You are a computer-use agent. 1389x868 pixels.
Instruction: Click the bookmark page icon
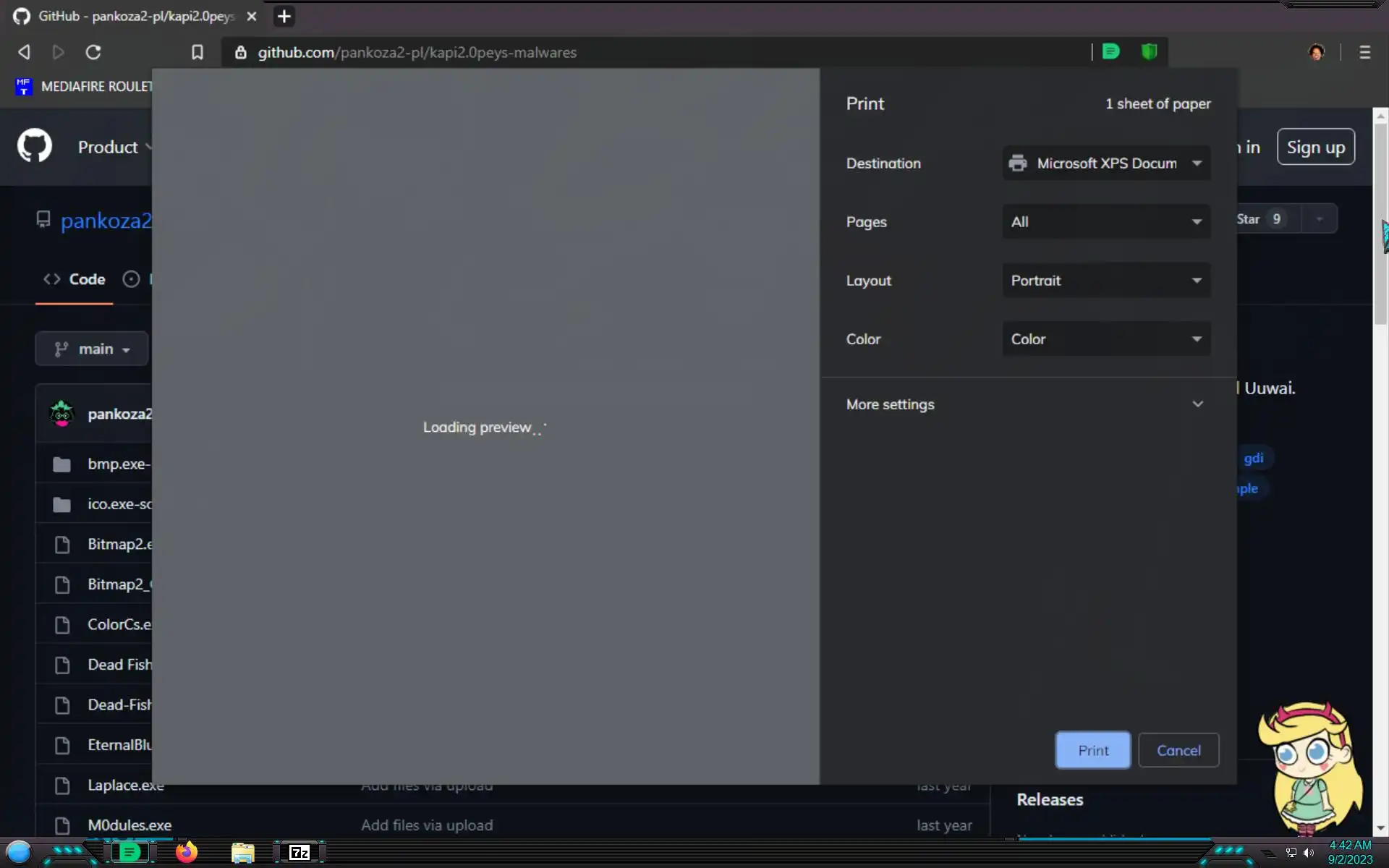197,52
